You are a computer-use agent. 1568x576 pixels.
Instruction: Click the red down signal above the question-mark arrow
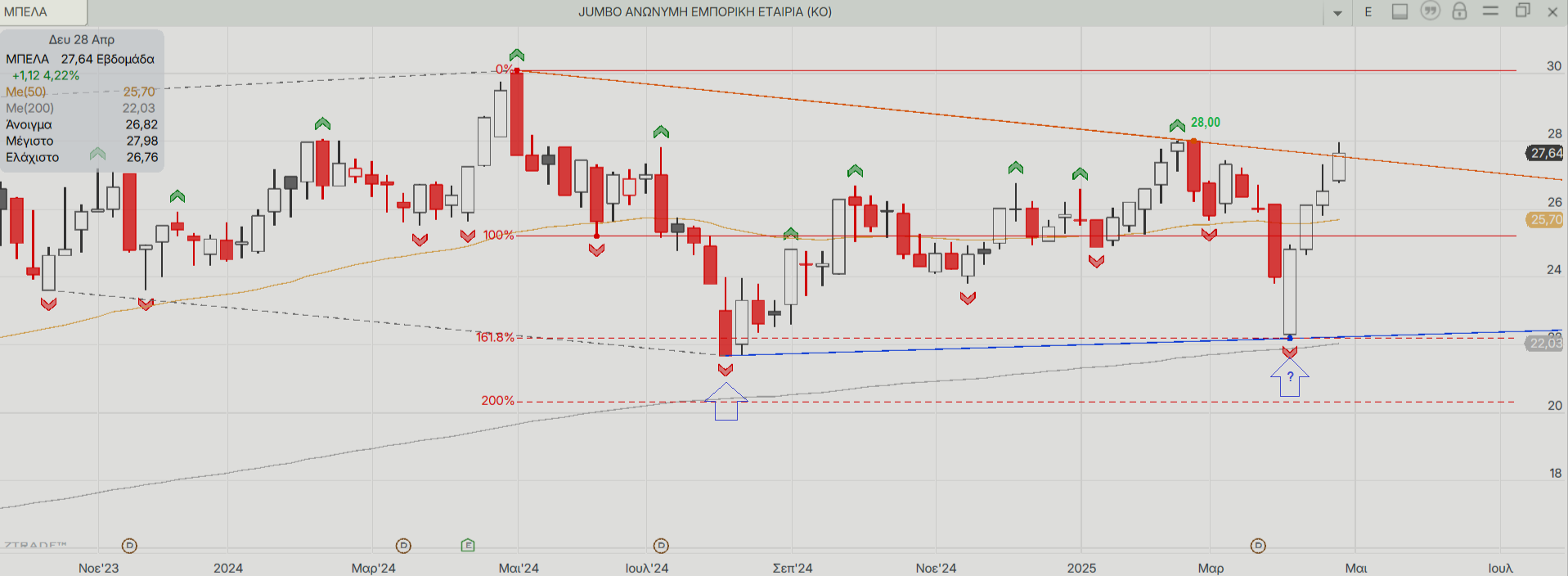click(1290, 352)
